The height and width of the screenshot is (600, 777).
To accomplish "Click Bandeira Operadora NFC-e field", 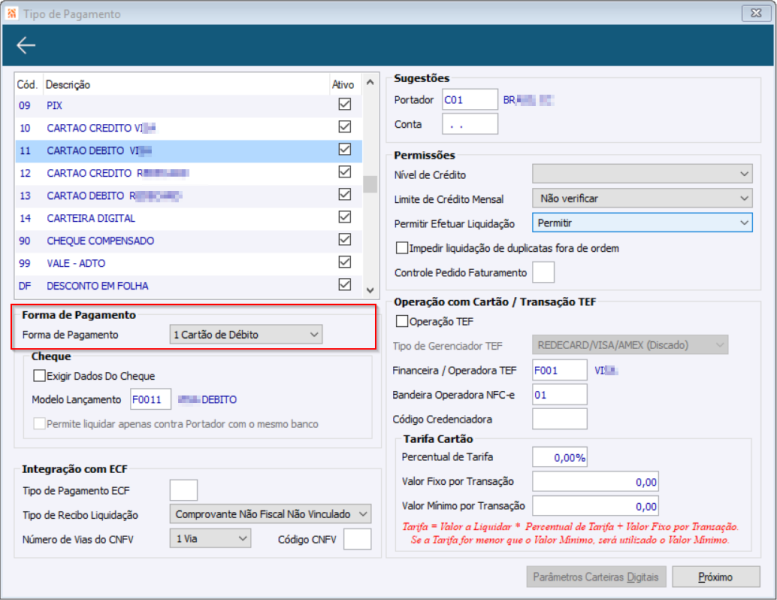I will (559, 395).
